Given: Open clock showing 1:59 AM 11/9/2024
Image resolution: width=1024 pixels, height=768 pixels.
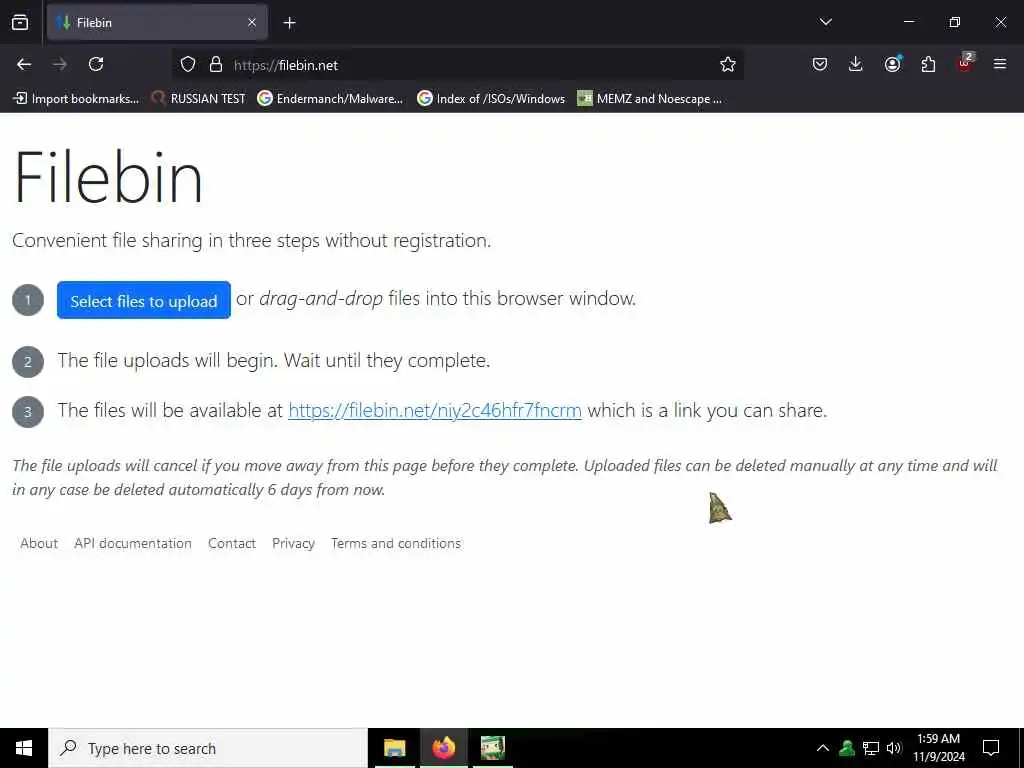Looking at the screenshot, I should pyautogui.click(x=939, y=748).
